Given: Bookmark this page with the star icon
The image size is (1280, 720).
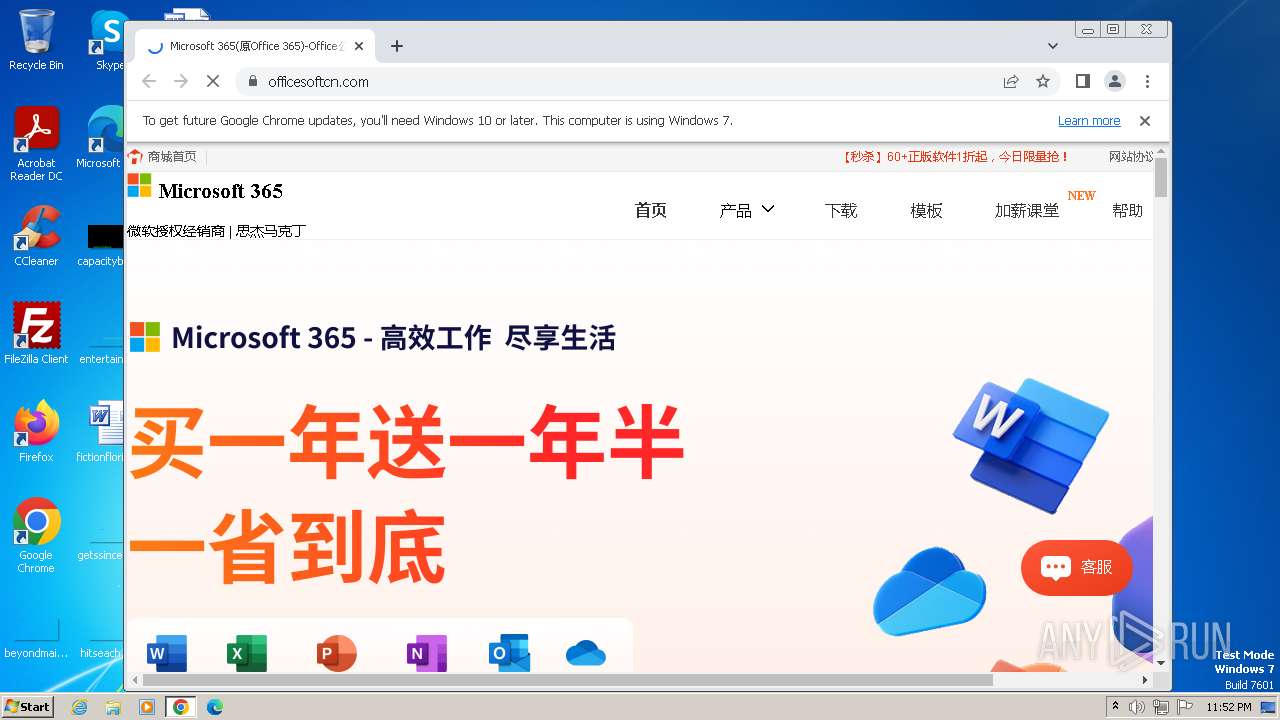Looking at the screenshot, I should point(1043,81).
